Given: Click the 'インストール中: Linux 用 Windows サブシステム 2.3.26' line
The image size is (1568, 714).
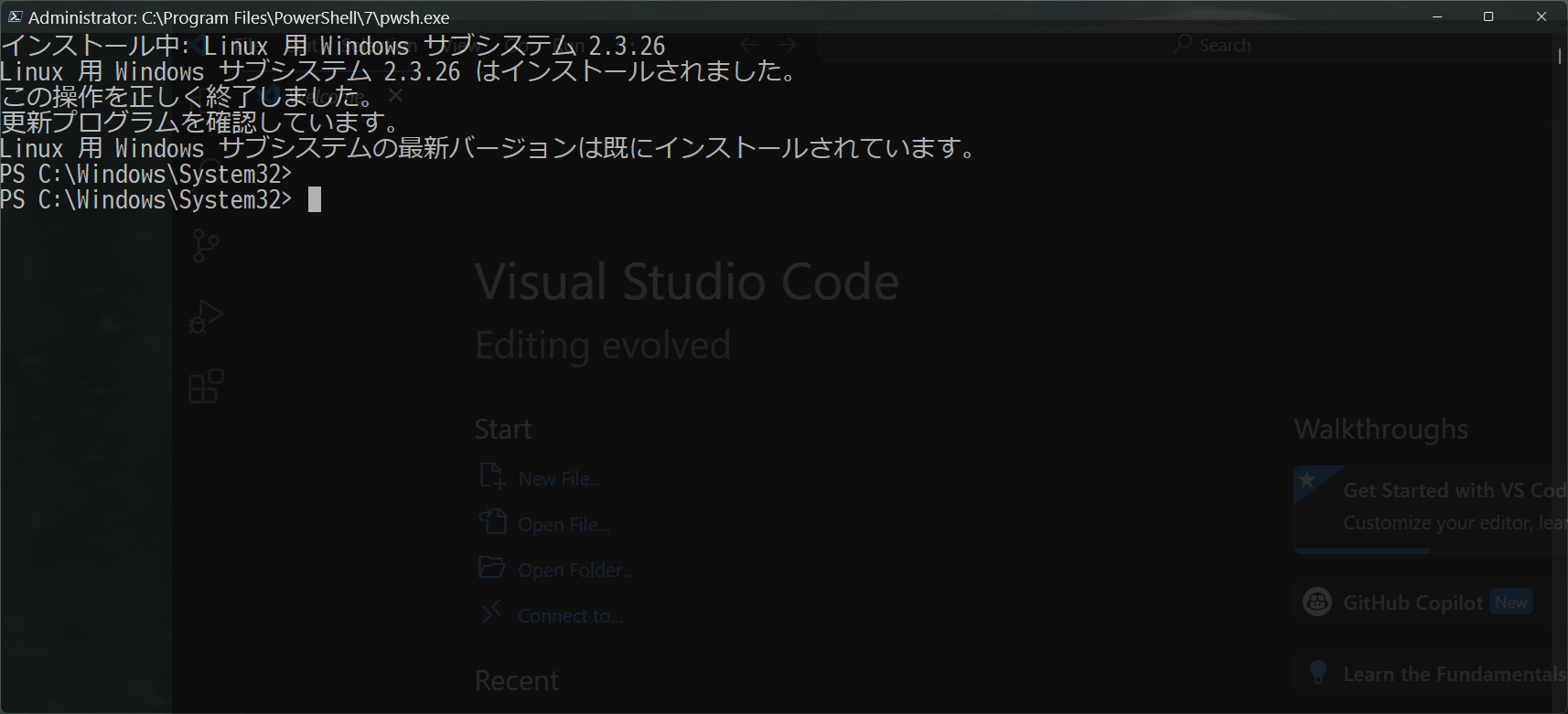Looking at the screenshot, I should click(333, 46).
